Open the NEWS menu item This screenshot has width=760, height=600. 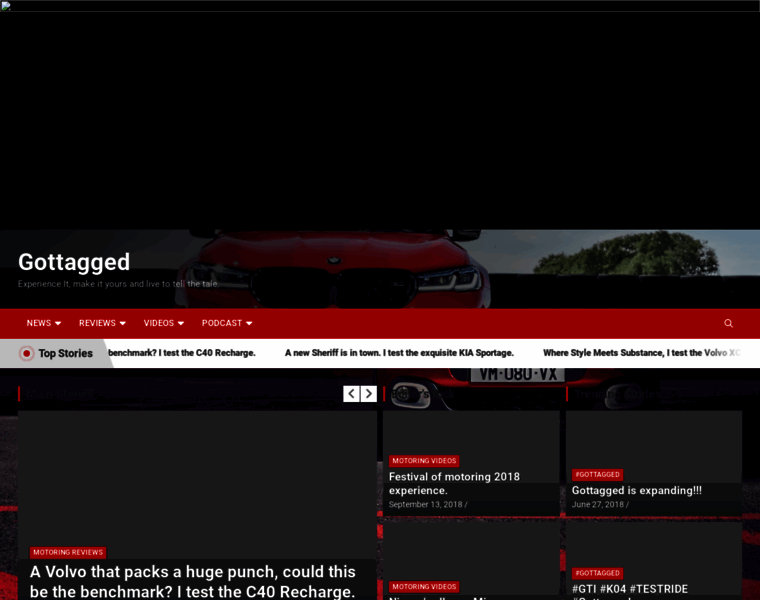(x=39, y=323)
